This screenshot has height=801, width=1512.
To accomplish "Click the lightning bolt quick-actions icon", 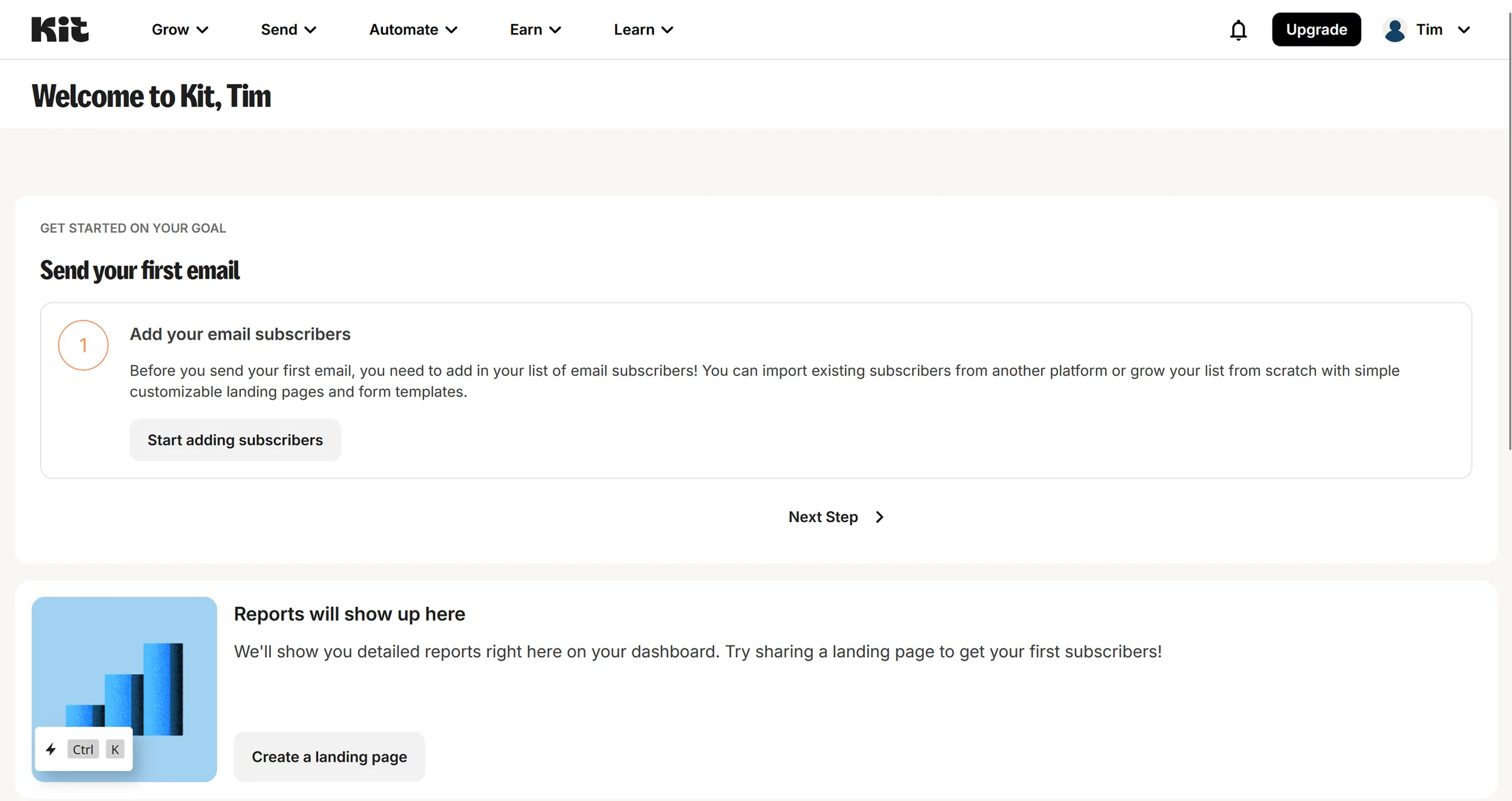I will coord(51,749).
